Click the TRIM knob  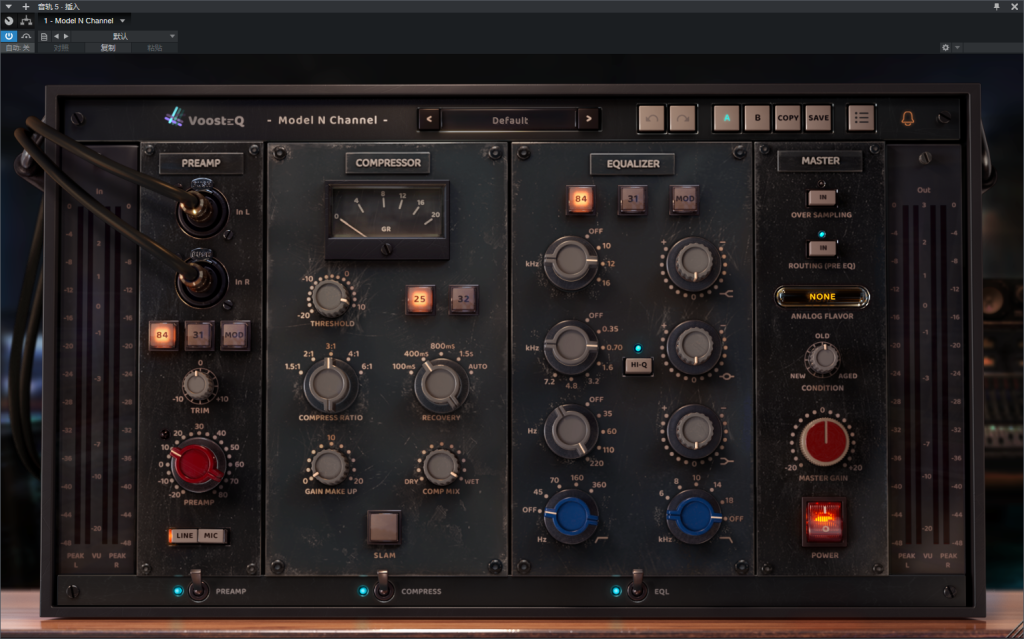coord(199,385)
